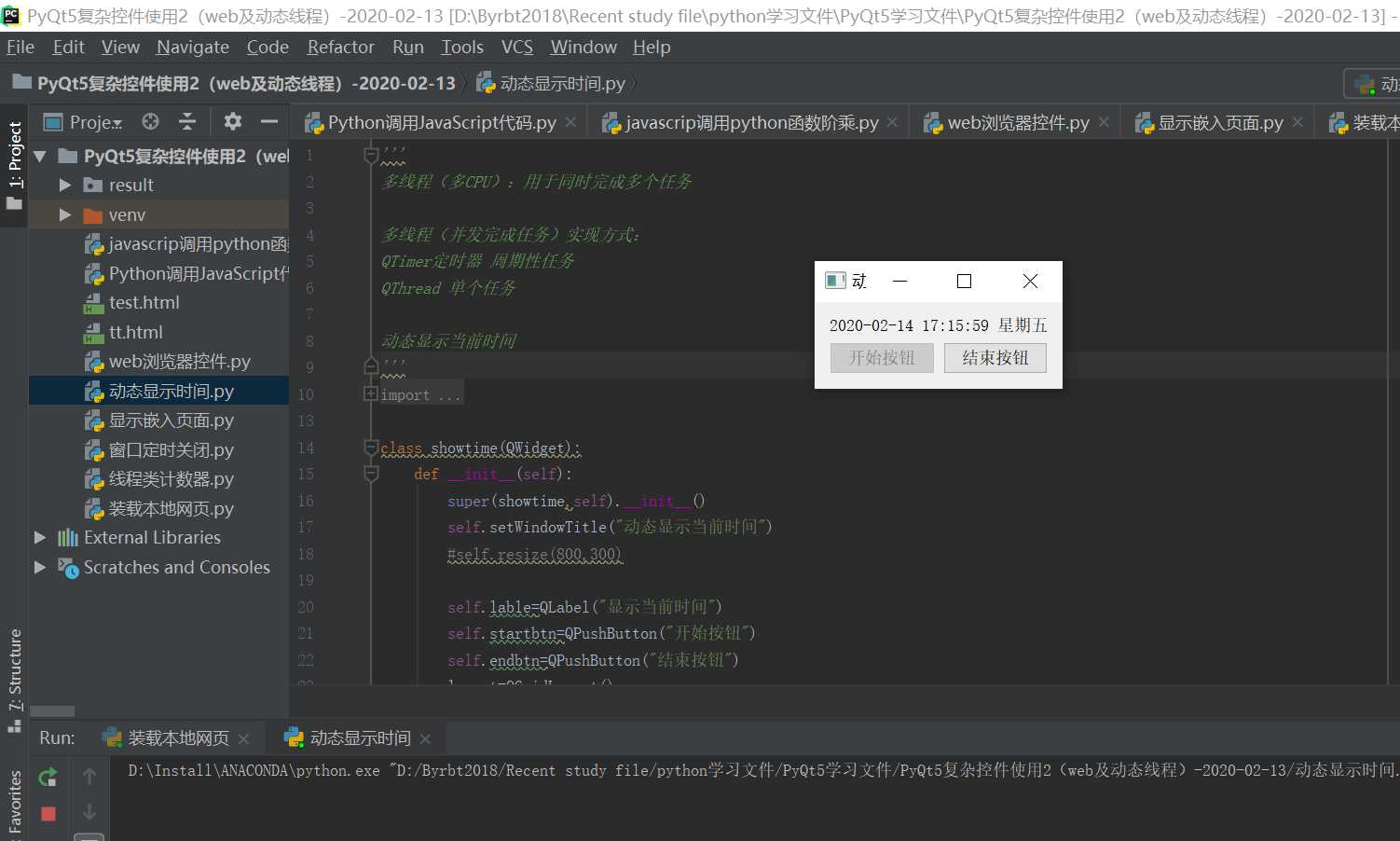Open the Run menu
Screen dimensions: 1400x841
click(408, 47)
